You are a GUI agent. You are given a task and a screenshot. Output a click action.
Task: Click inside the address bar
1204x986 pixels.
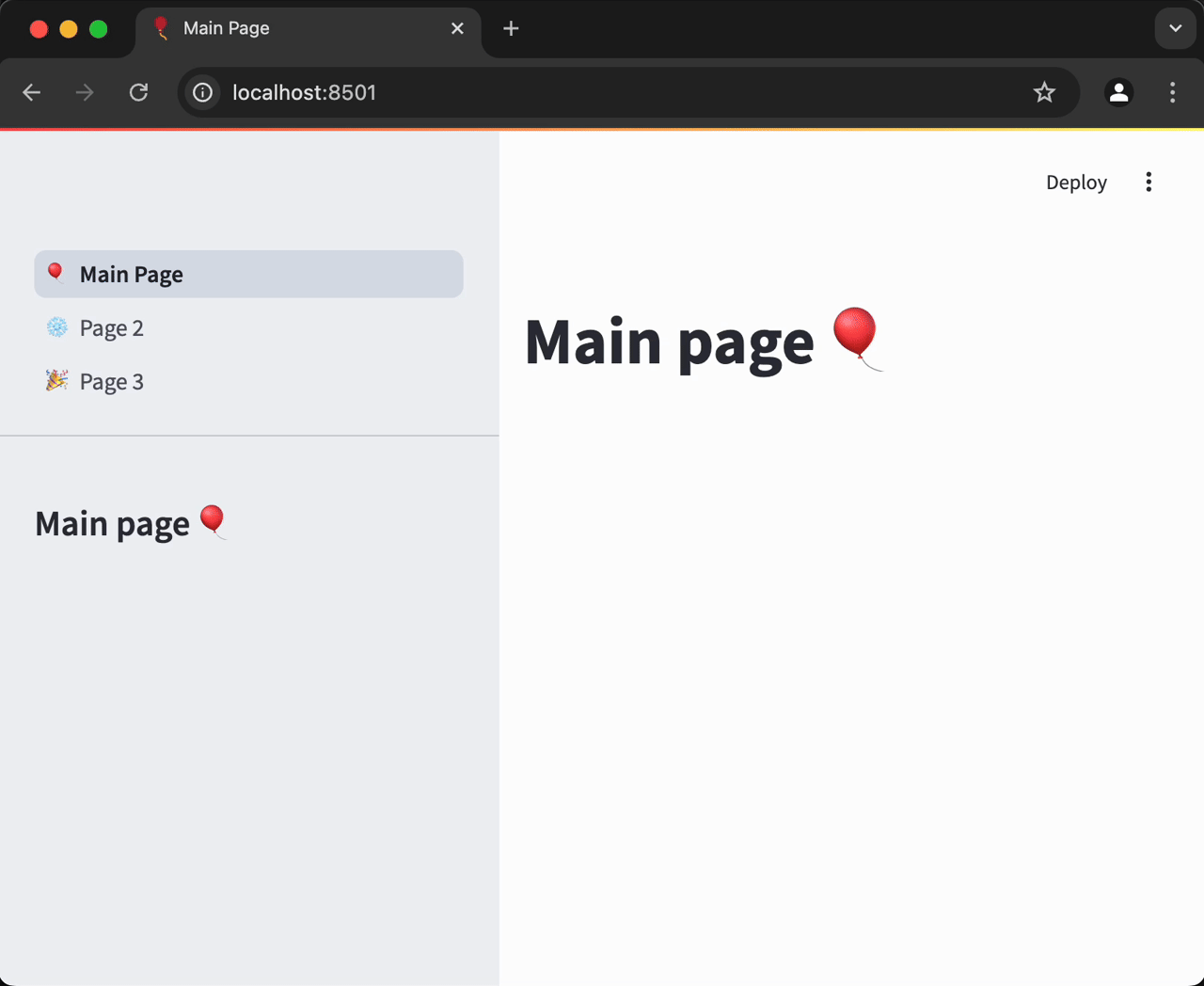(x=564, y=92)
